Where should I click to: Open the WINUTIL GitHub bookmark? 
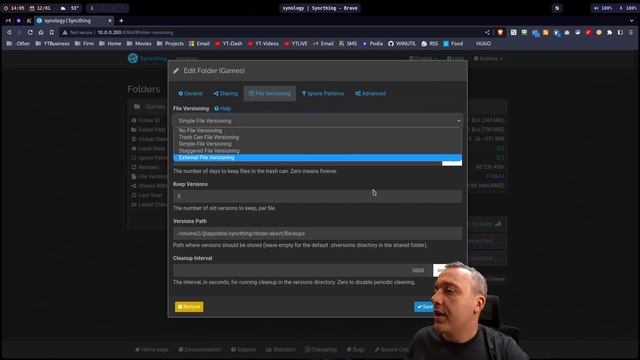pyautogui.click(x=402, y=43)
